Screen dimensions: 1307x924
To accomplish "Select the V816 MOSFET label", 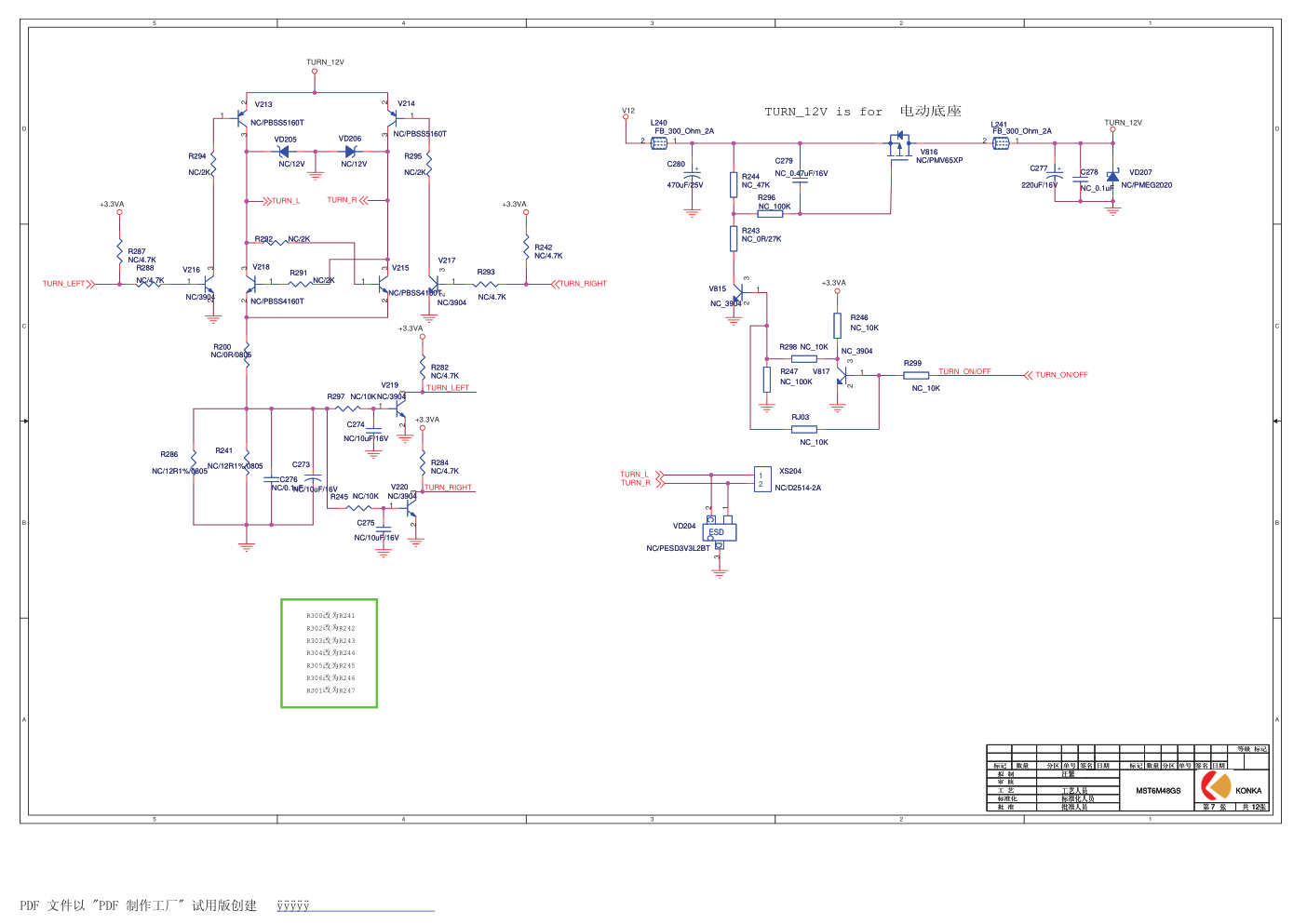I will coord(929,153).
